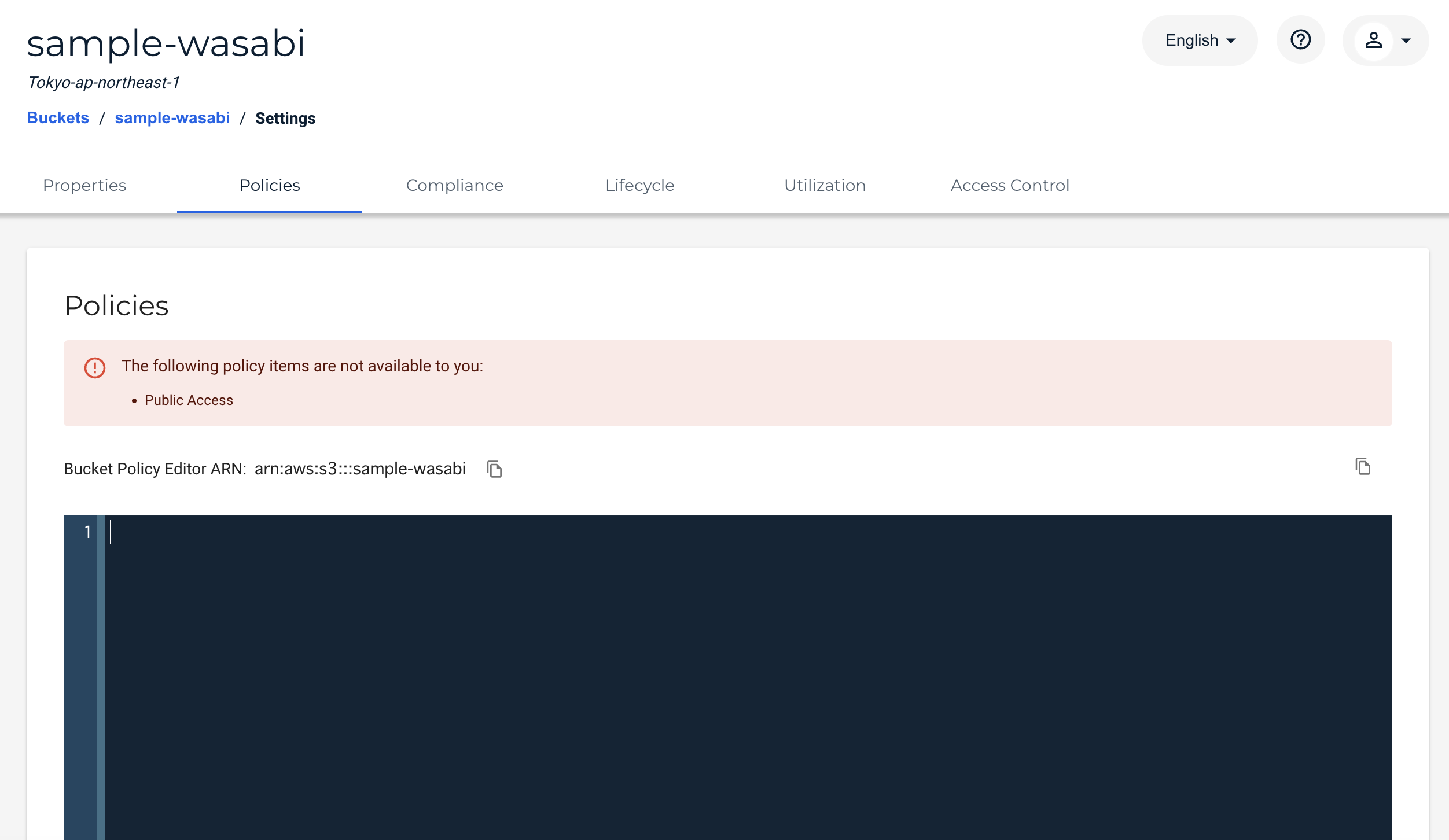
Task: Go to the Lifecycle tab
Action: [640, 185]
